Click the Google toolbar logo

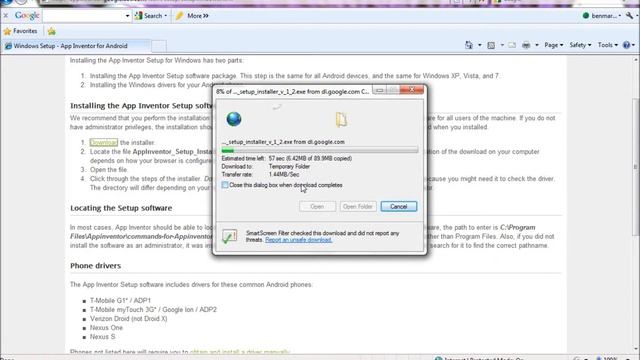(27, 16)
